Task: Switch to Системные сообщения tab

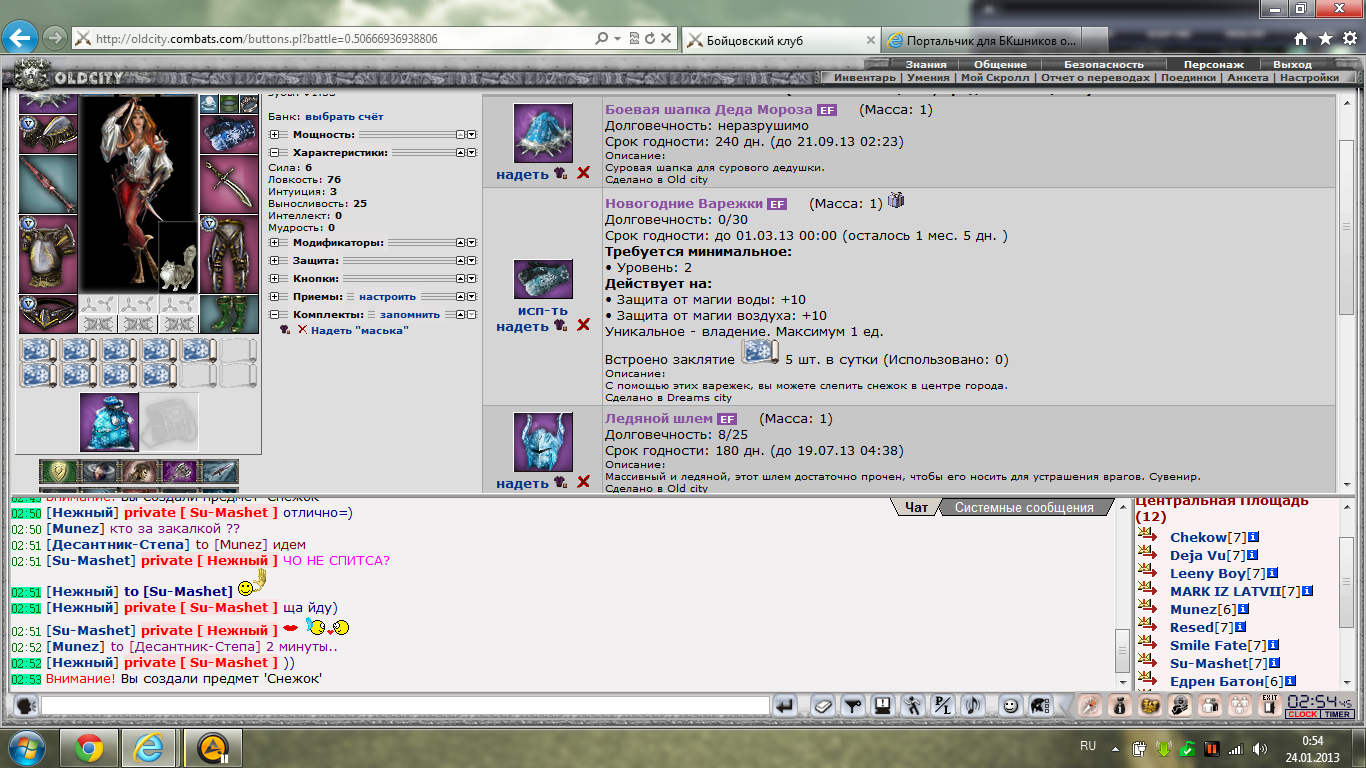Action: click(1024, 507)
